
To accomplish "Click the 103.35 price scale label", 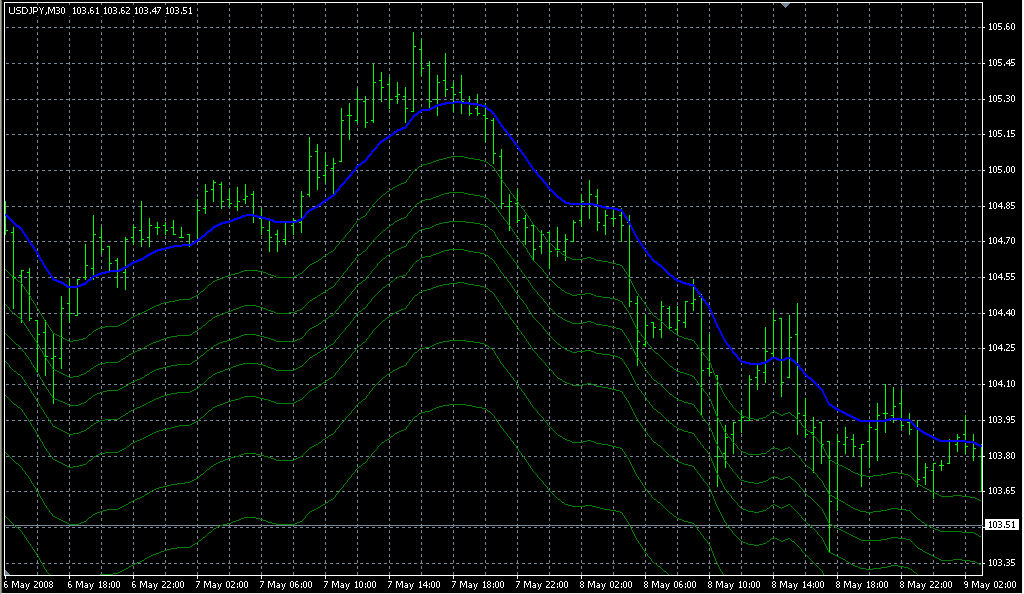I will coord(1001,563).
